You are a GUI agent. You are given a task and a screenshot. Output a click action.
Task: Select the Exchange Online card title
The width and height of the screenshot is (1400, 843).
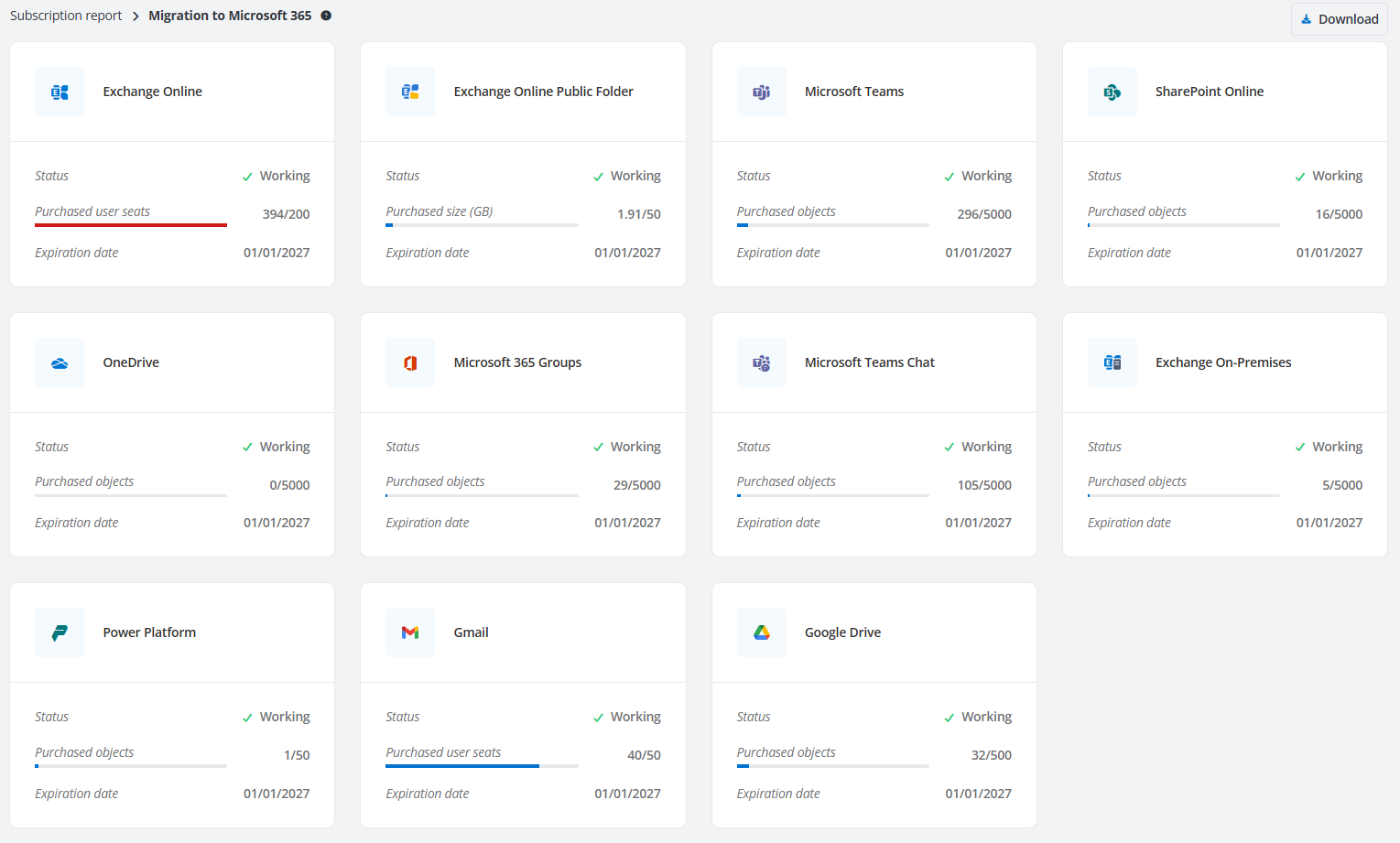coord(153,92)
